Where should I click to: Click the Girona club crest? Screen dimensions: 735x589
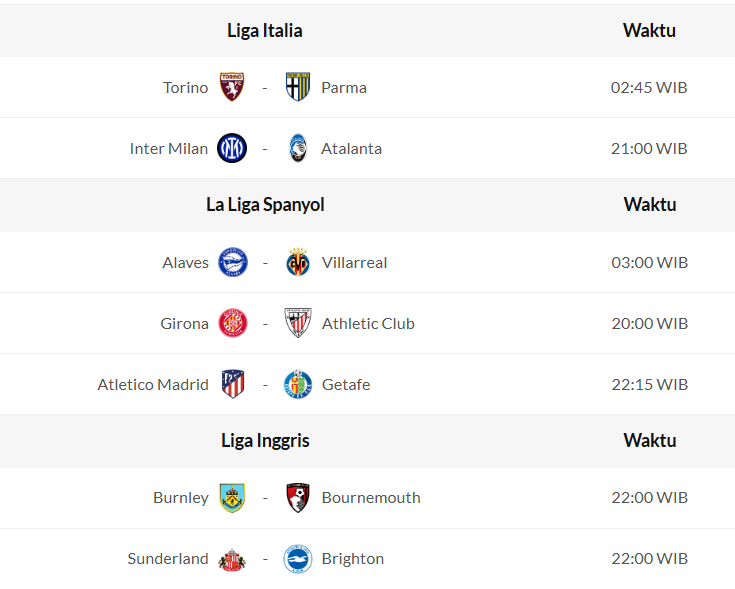232,323
